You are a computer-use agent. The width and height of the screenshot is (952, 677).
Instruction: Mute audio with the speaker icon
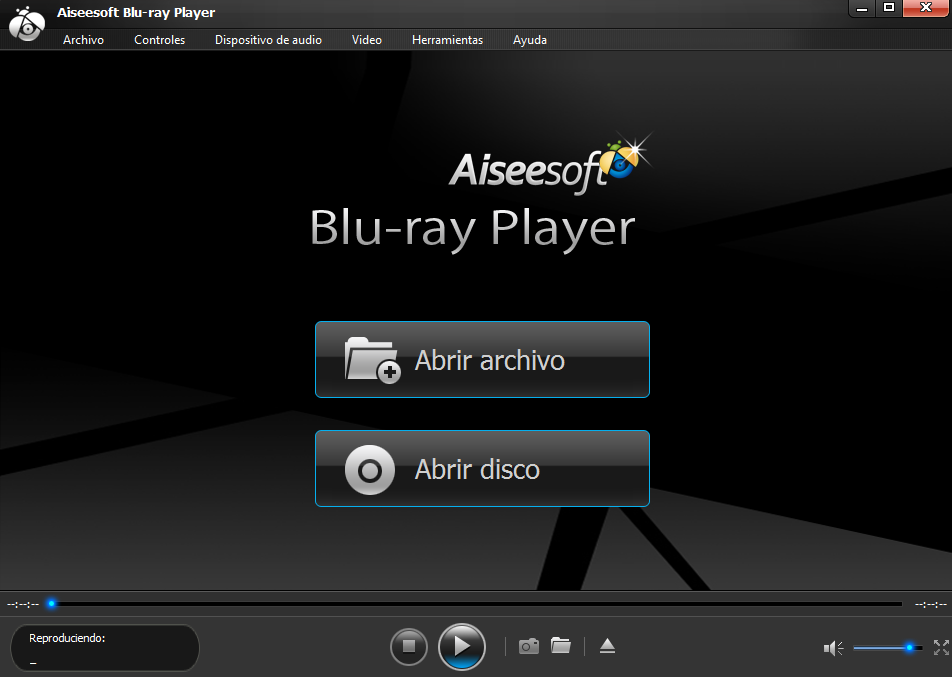[x=833, y=648]
